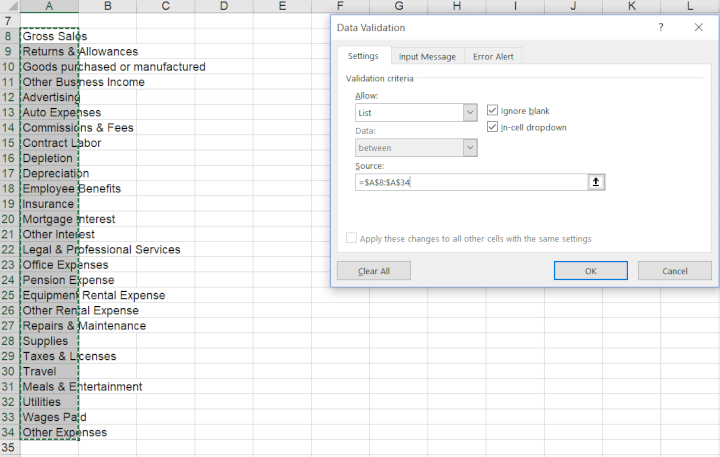
Task: Click the Returns & Allowances cell
Action: tap(49, 51)
